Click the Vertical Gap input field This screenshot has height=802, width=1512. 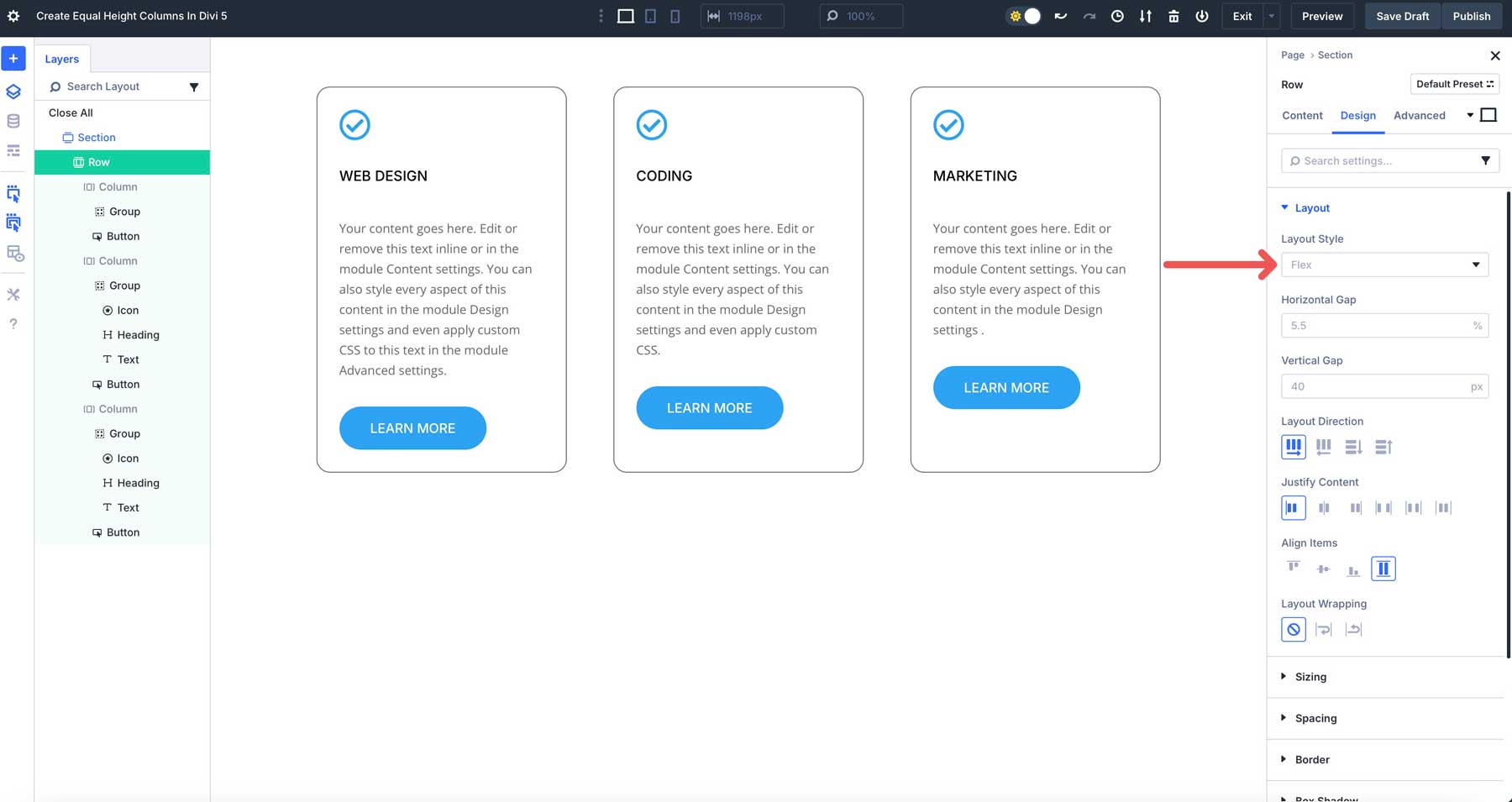click(1384, 387)
